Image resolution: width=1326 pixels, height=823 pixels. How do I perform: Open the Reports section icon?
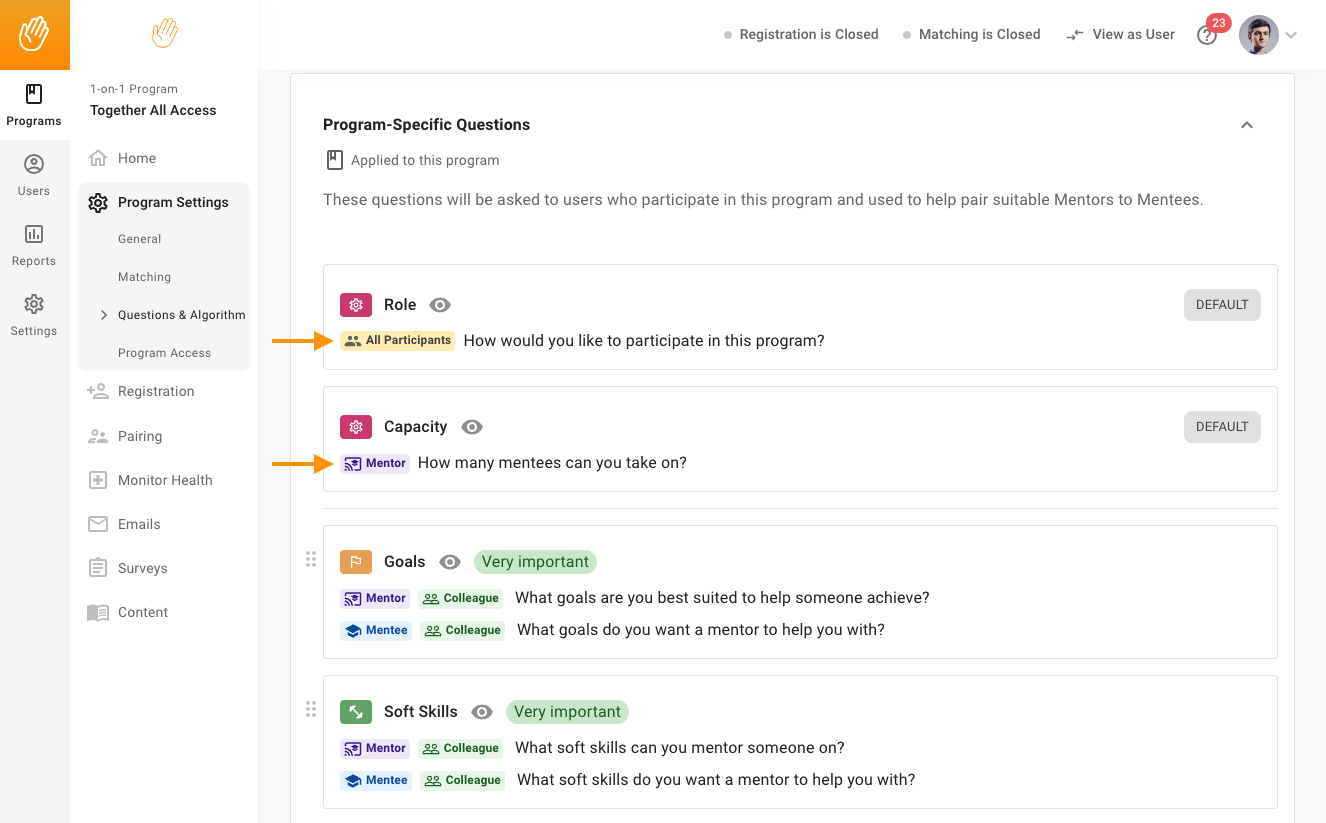click(x=34, y=234)
